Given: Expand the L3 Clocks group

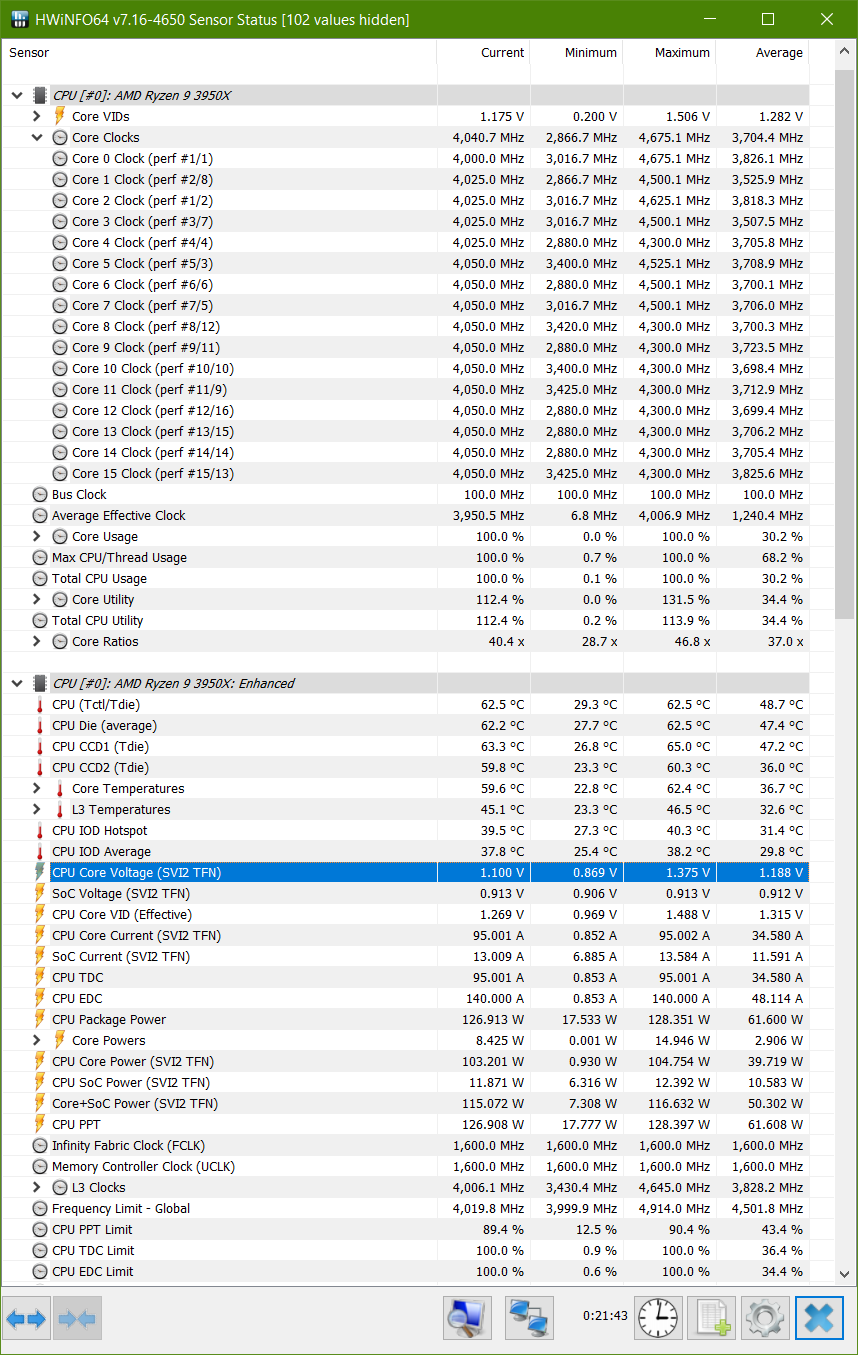Looking at the screenshot, I should (x=37, y=1188).
